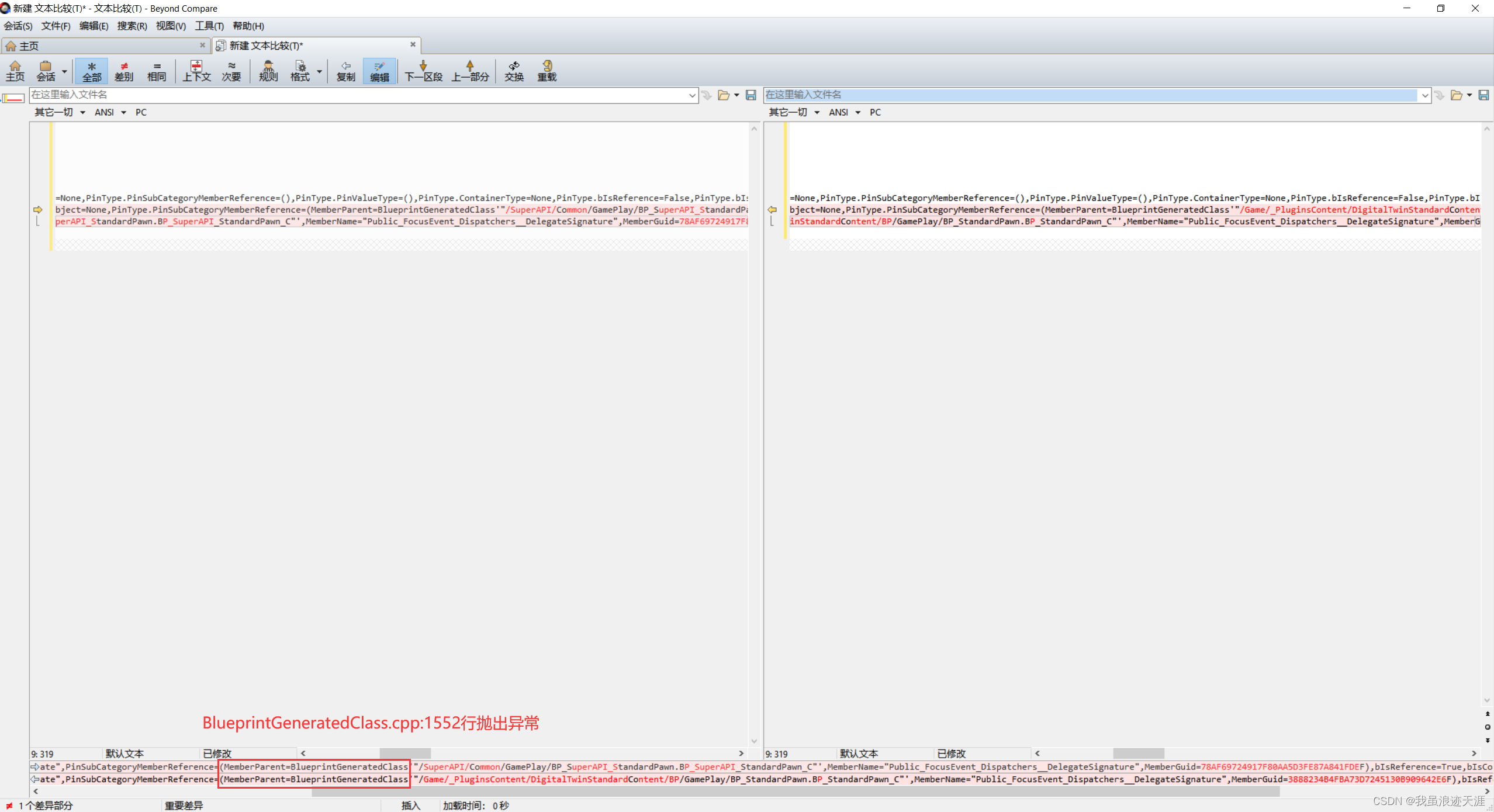Return to the Beyond Compare home screen
1494x812 pixels.
point(15,70)
